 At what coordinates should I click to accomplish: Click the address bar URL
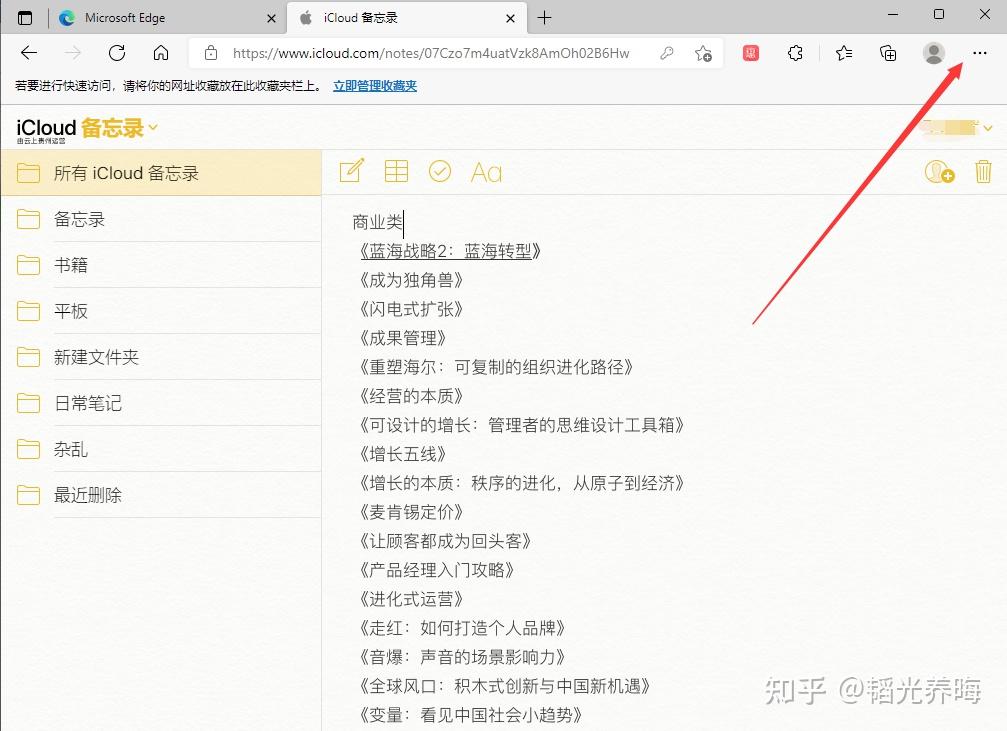click(431, 53)
